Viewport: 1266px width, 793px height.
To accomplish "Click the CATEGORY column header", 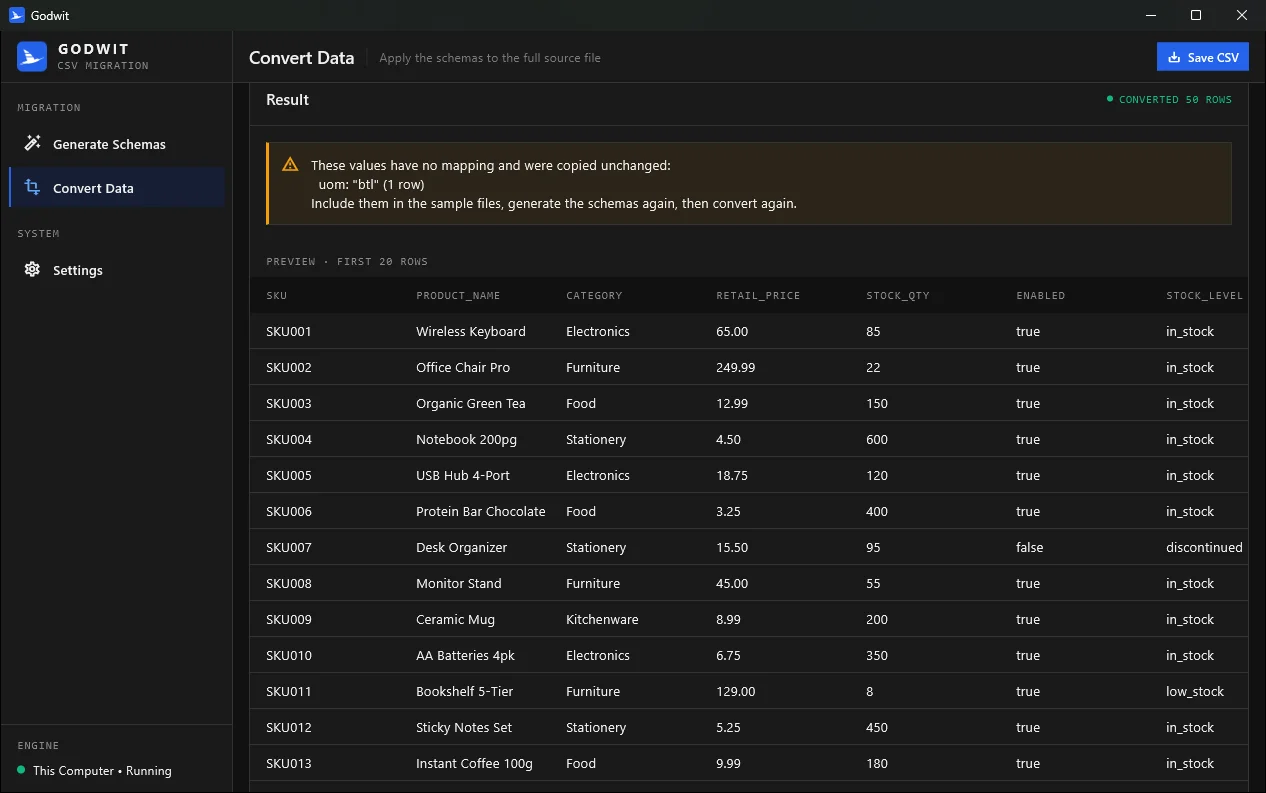I will (x=594, y=296).
